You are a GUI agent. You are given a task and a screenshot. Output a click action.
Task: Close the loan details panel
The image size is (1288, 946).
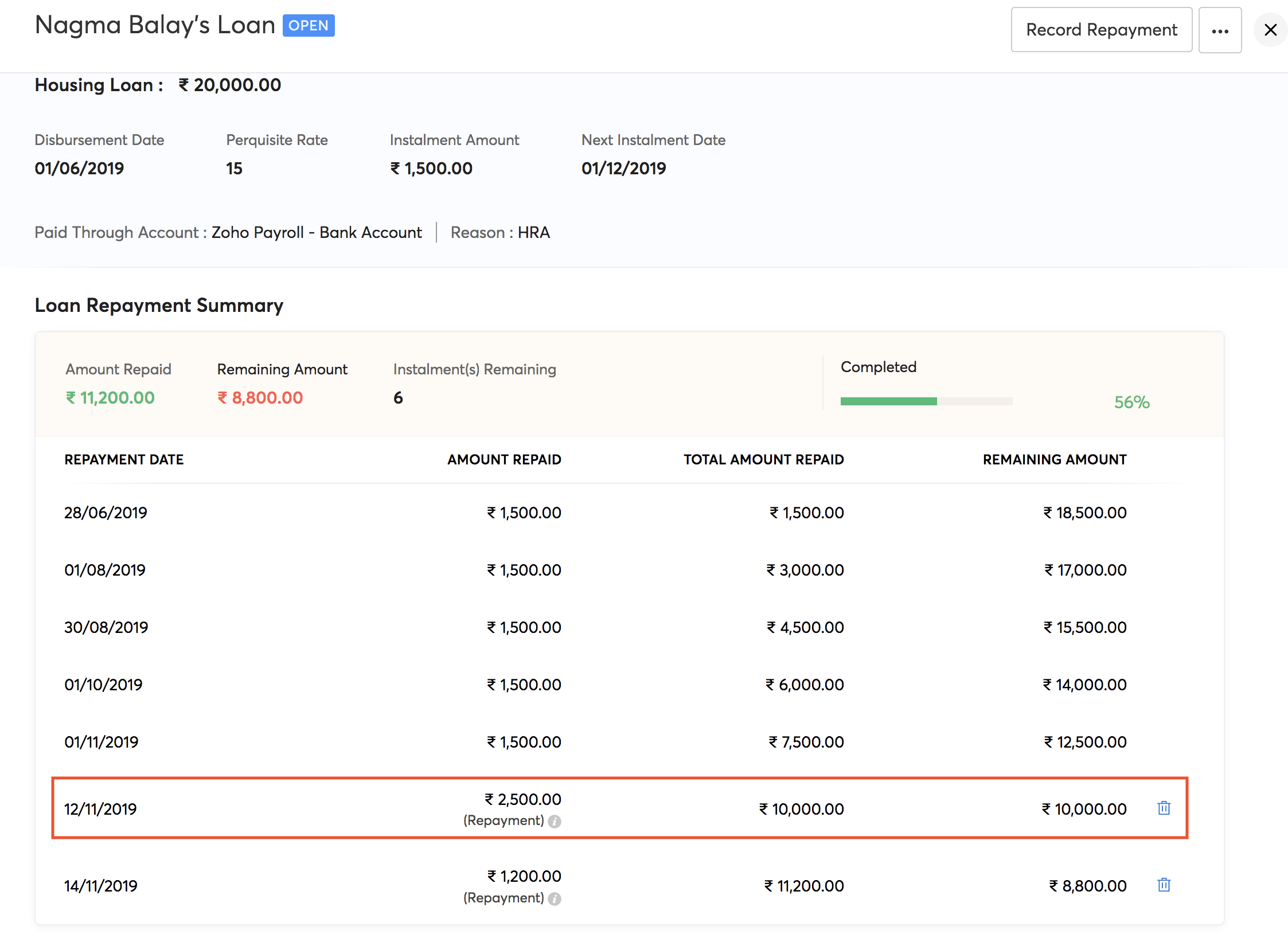coord(1270,30)
